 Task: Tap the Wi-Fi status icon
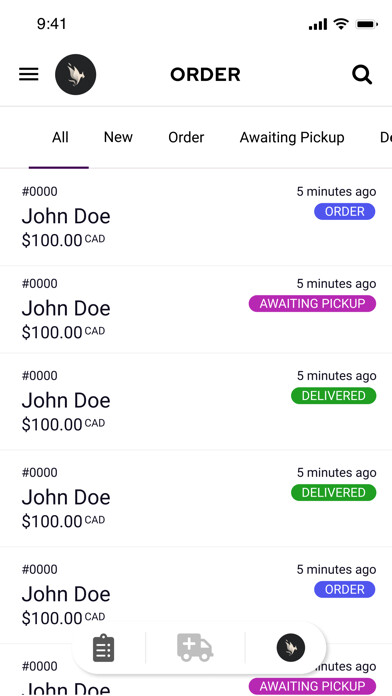pos(341,24)
